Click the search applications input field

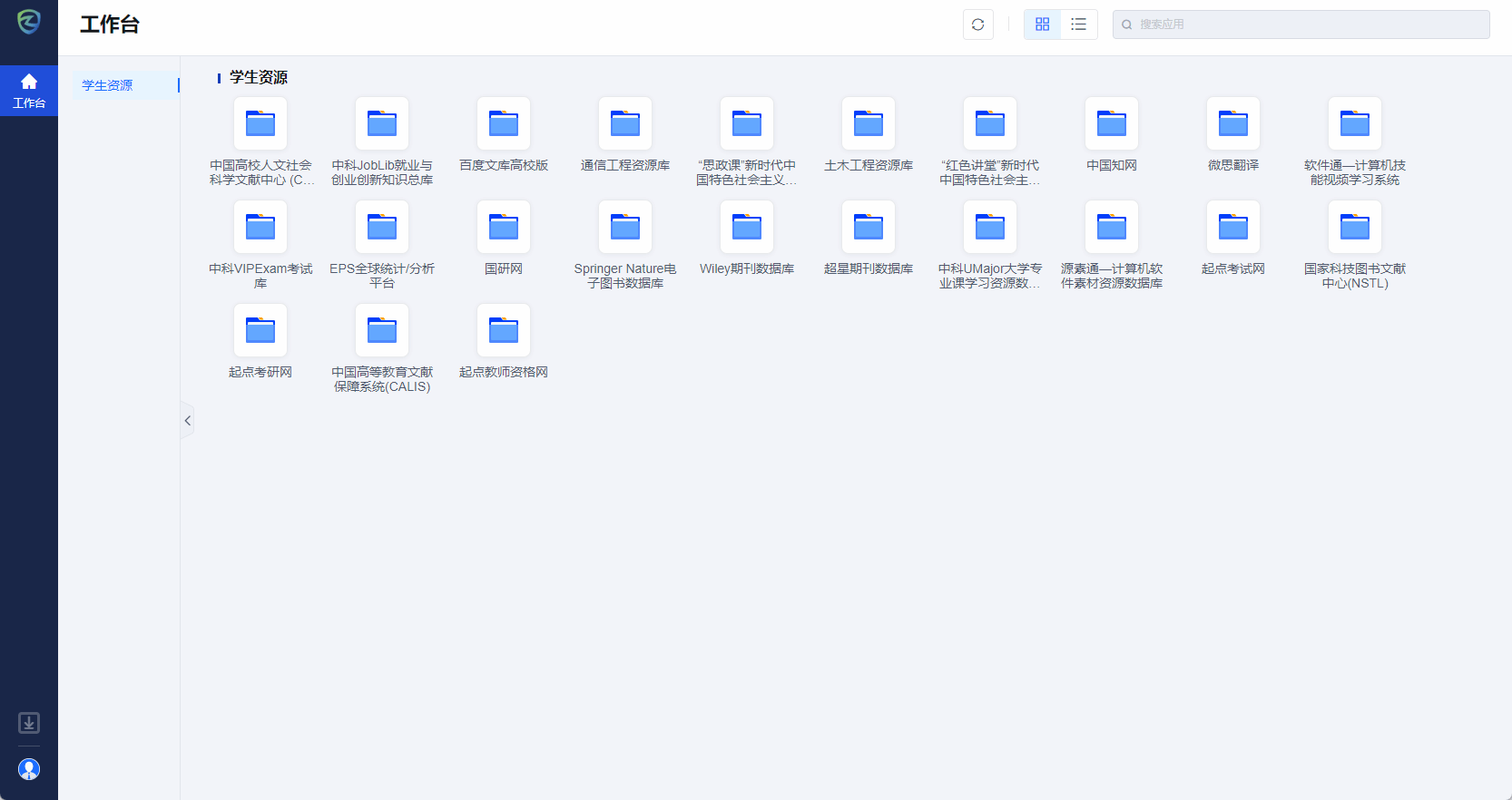(x=1307, y=24)
